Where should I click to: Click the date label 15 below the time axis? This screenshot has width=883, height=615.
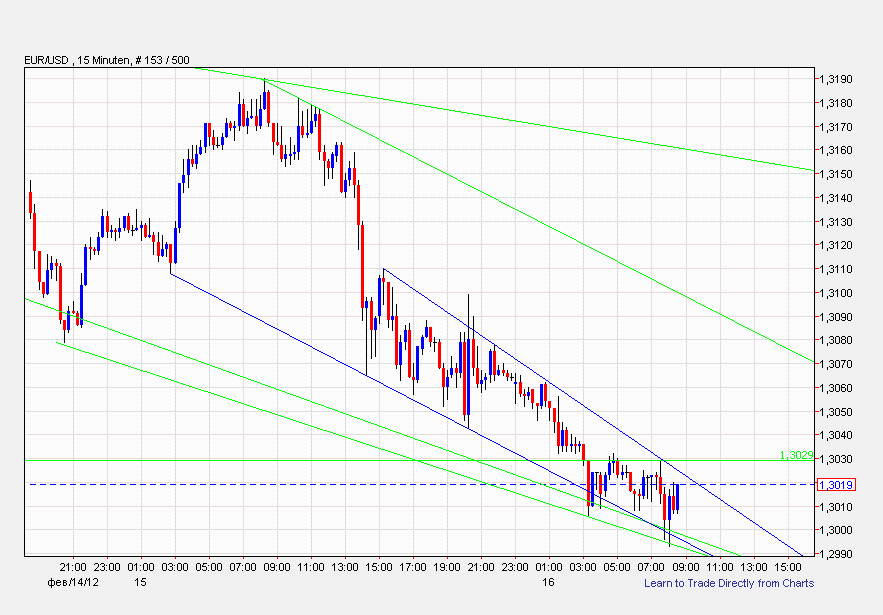coord(140,582)
